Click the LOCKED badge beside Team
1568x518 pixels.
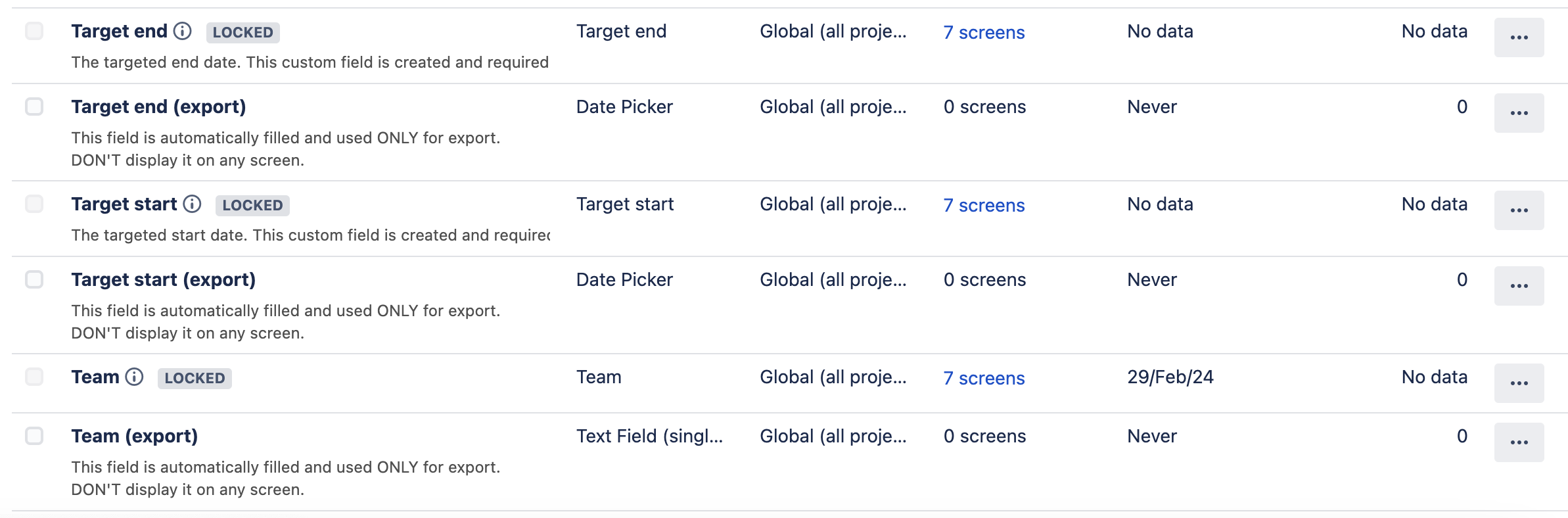point(195,378)
